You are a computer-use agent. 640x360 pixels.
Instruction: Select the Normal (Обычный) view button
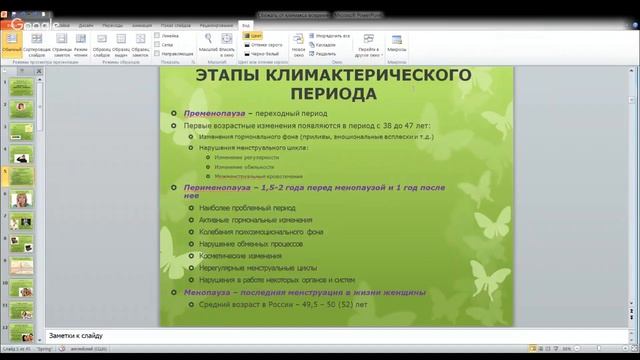pos(11,44)
